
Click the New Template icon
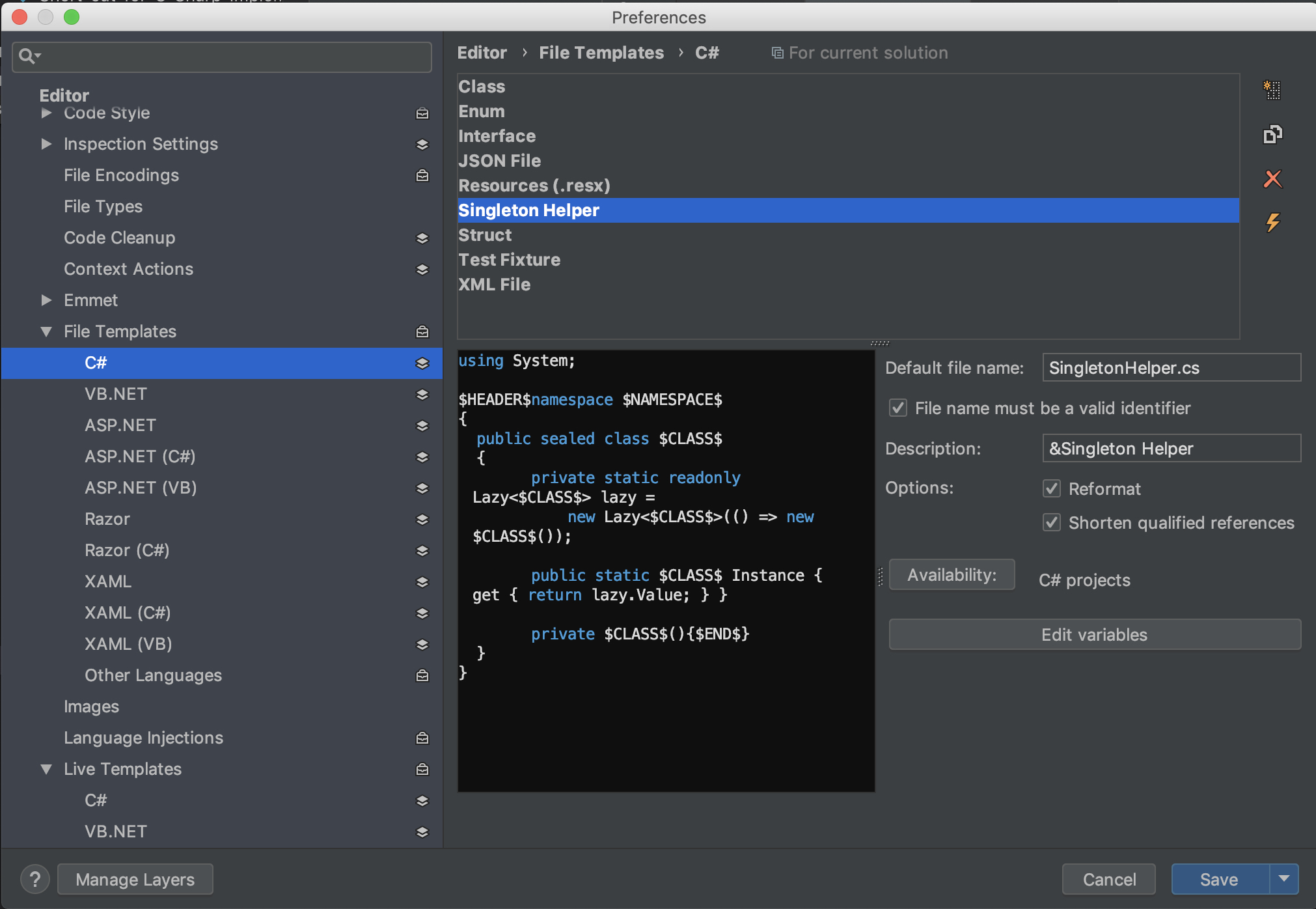point(1272,90)
